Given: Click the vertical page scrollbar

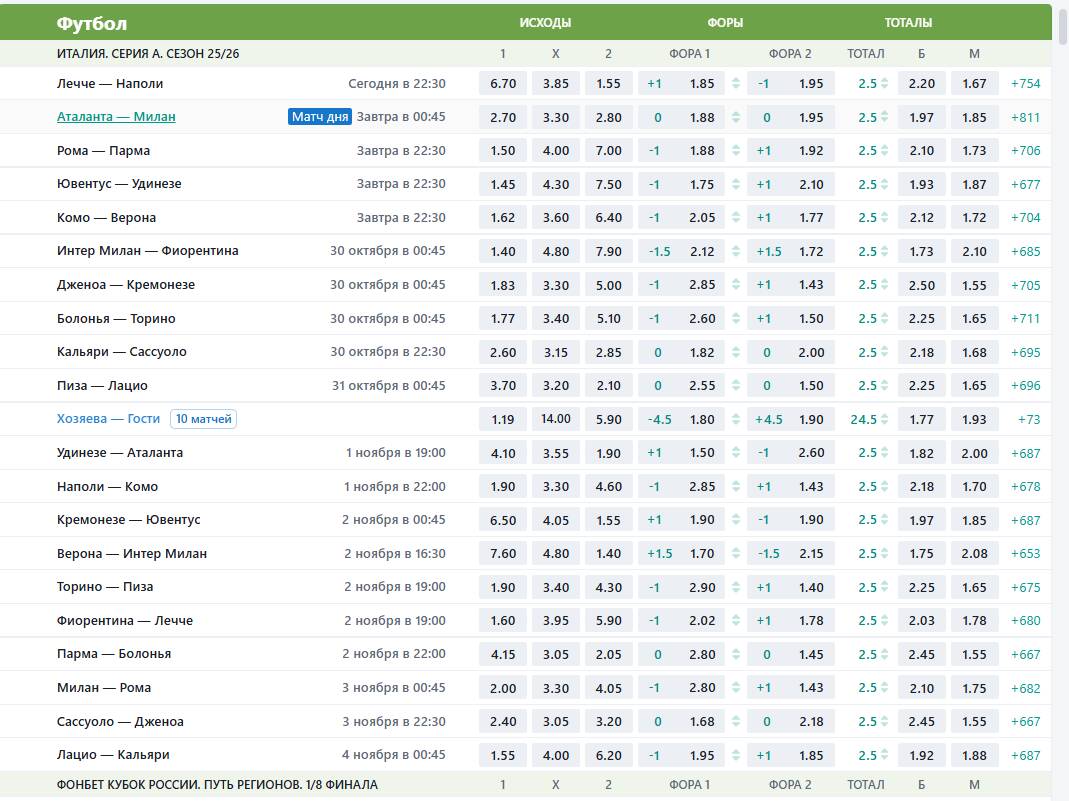Looking at the screenshot, I should tap(1062, 400).
